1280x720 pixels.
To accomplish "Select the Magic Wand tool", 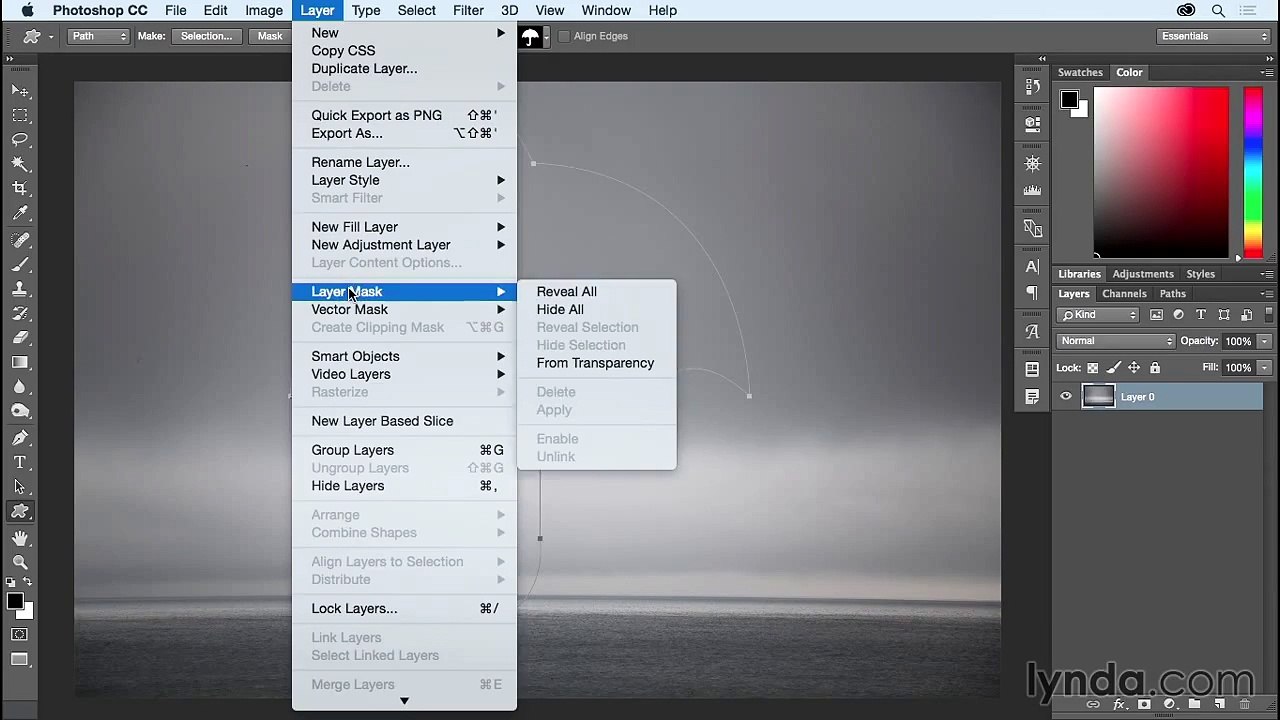I will (x=20, y=163).
